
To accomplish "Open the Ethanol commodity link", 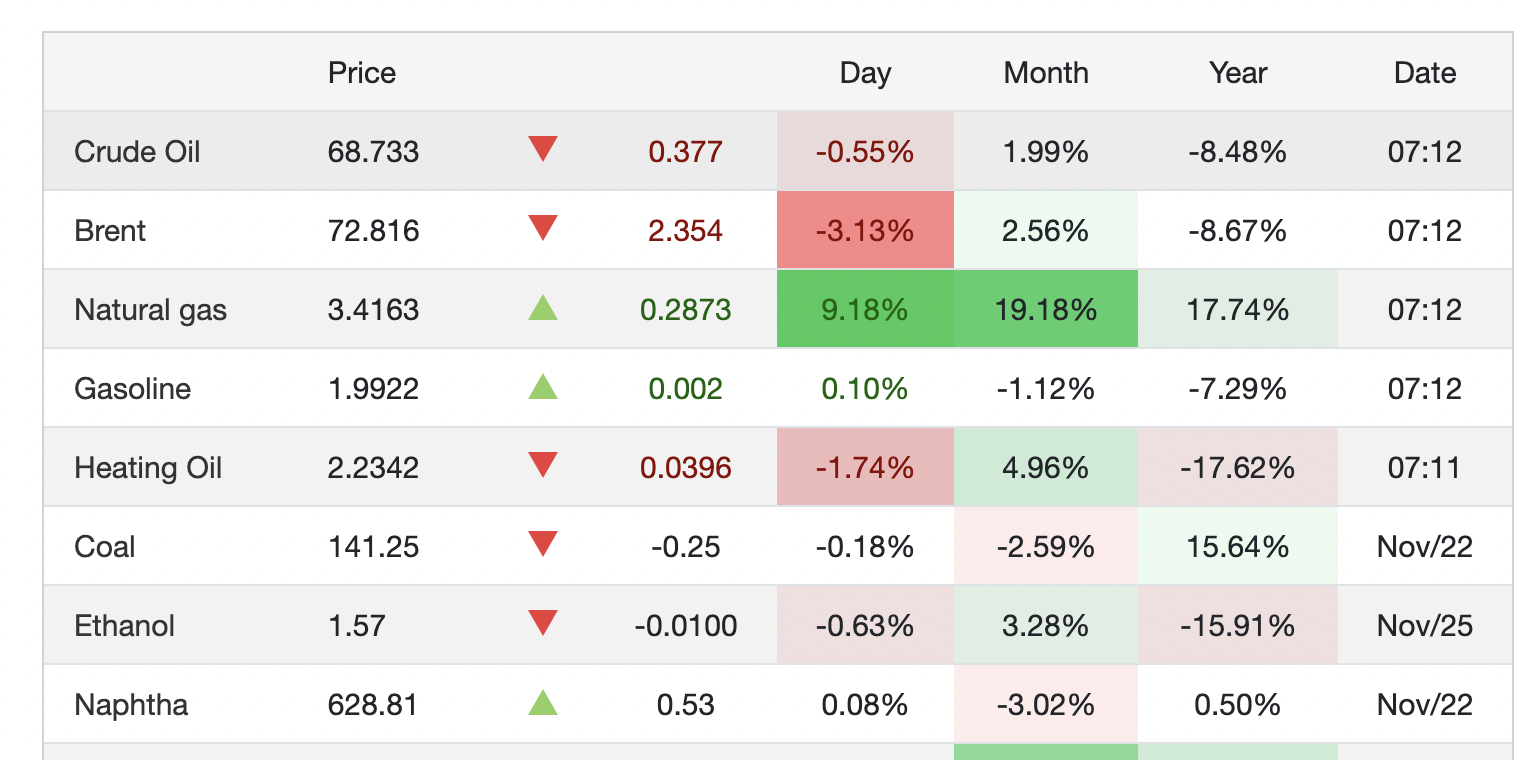I will tap(125, 626).
